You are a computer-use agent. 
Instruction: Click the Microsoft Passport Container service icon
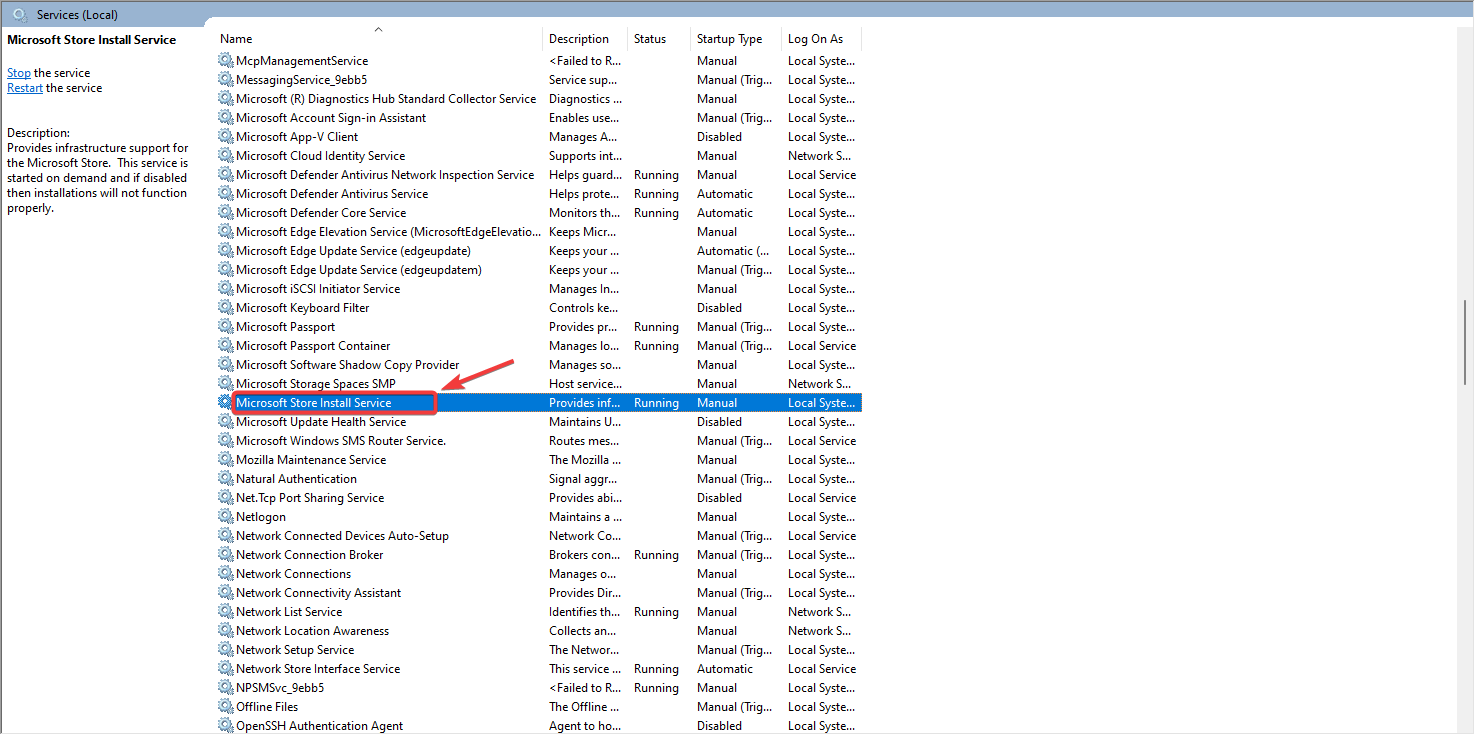click(226, 346)
